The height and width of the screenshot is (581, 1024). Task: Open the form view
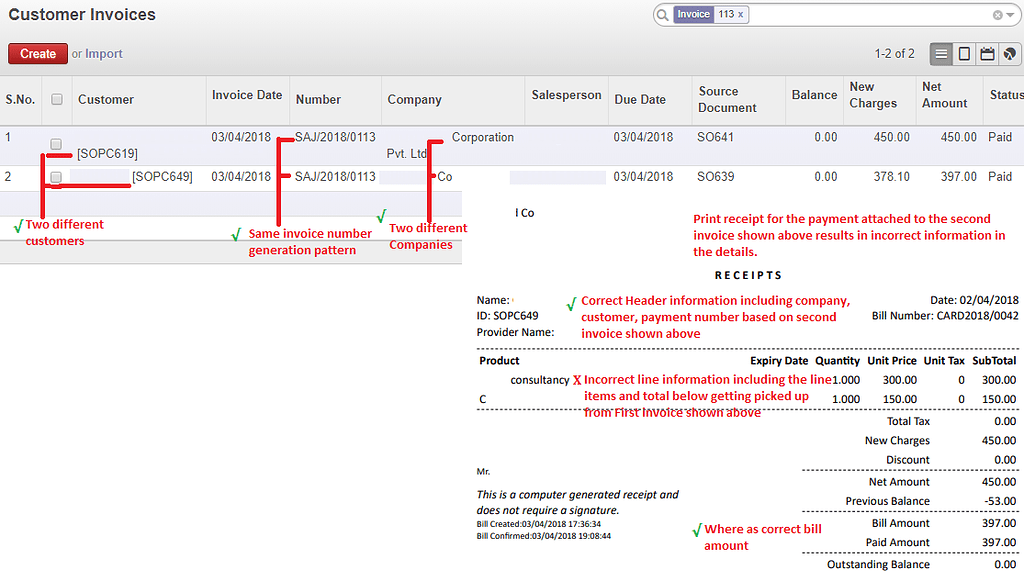tap(963, 54)
